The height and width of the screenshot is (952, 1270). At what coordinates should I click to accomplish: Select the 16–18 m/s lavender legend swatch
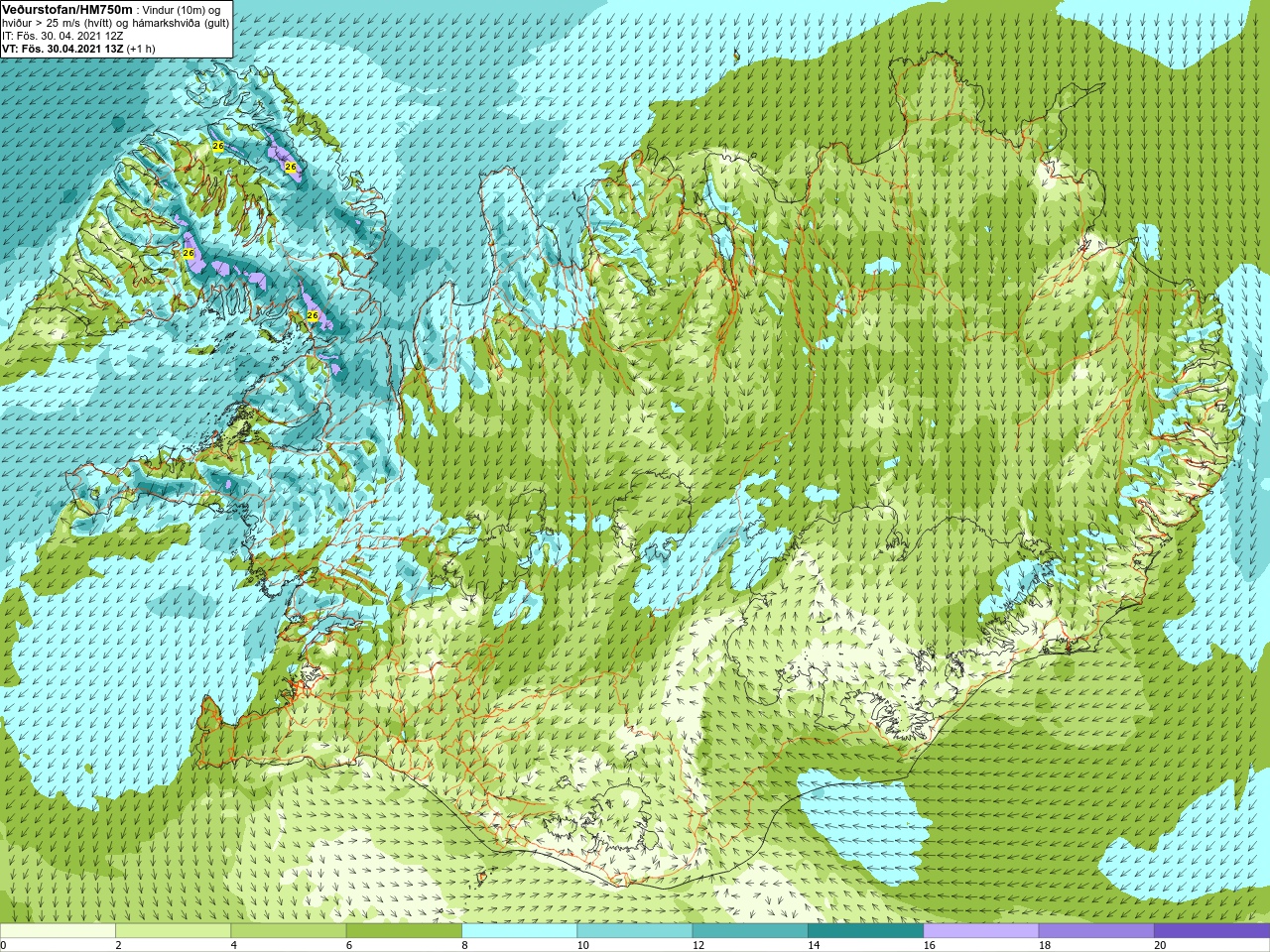tap(980, 931)
